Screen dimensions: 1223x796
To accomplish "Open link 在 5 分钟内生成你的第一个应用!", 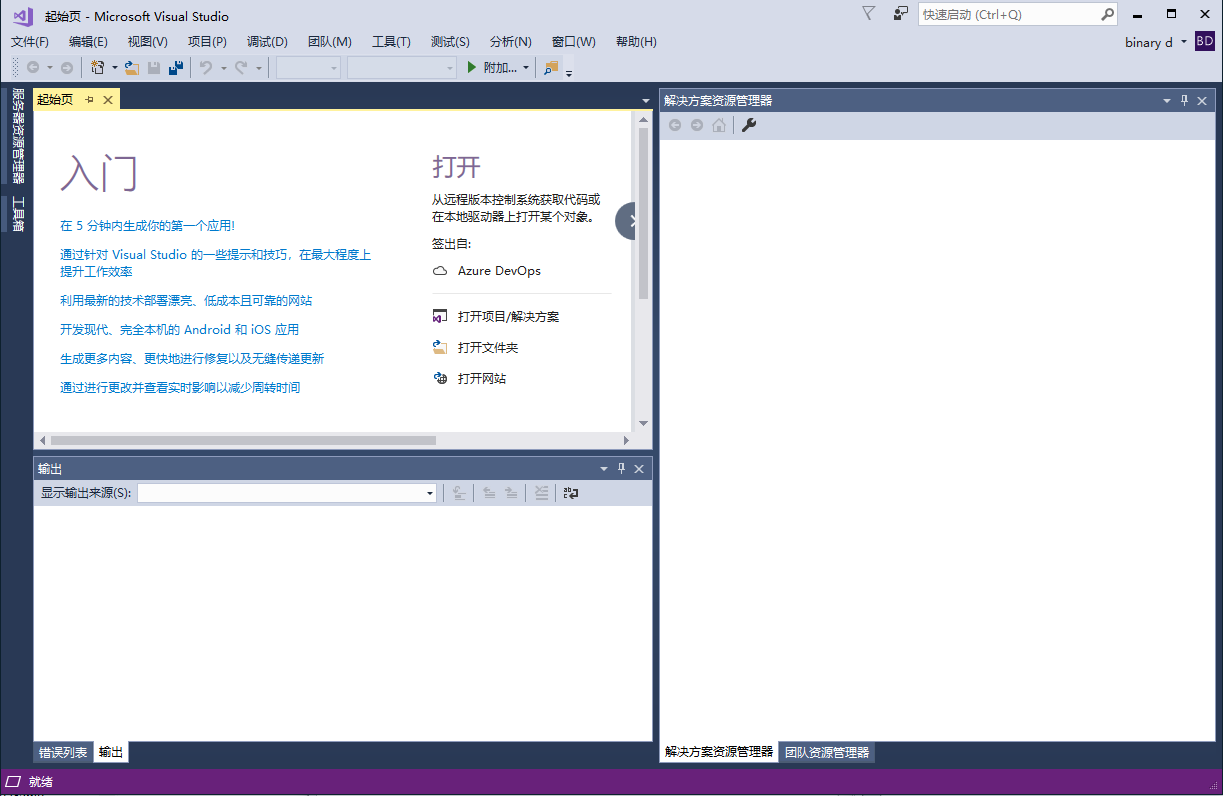I will click(147, 226).
